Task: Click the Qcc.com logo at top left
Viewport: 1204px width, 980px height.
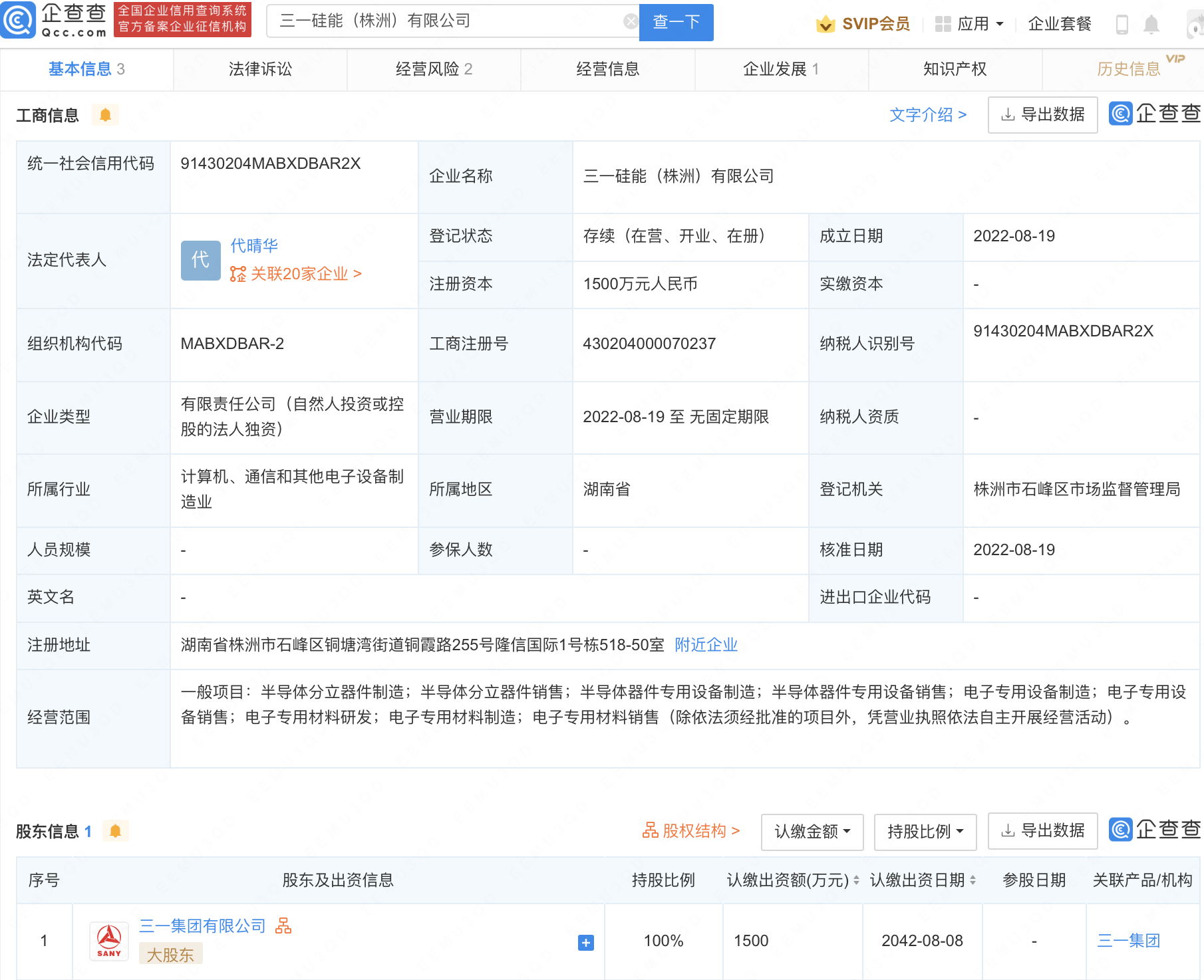Action: (x=55, y=20)
